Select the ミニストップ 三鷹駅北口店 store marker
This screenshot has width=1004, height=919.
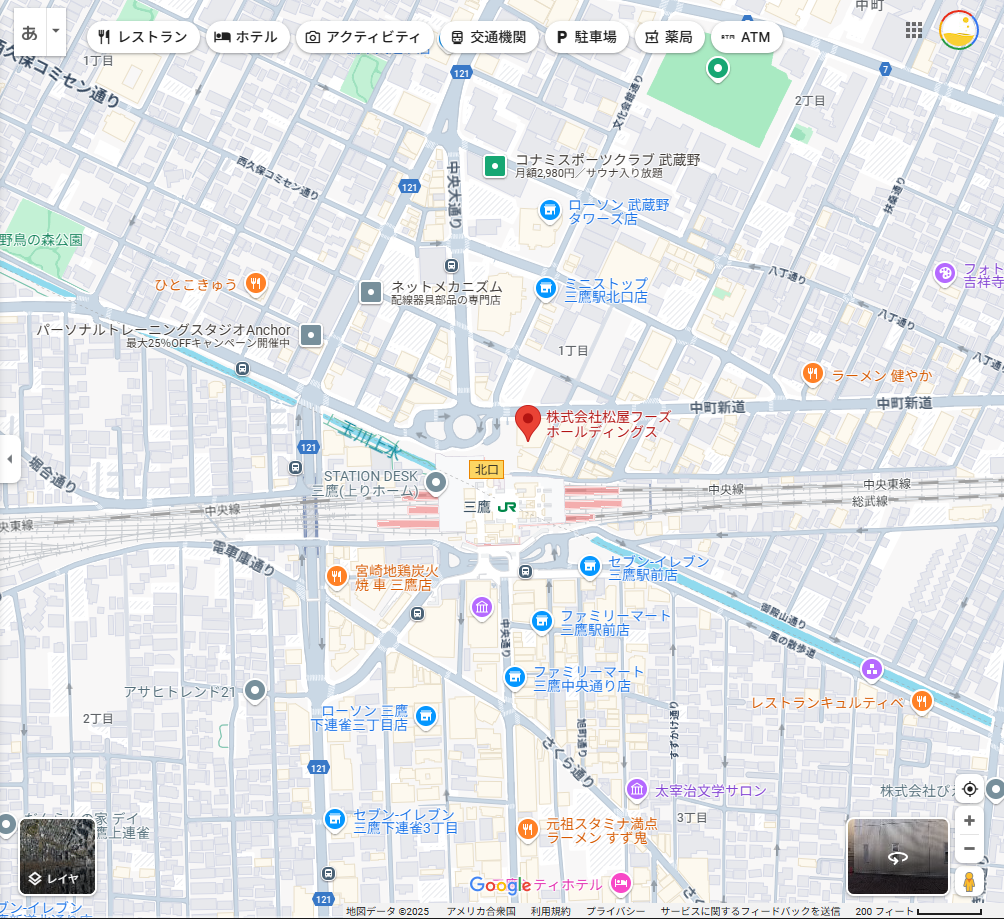pyautogui.click(x=545, y=289)
